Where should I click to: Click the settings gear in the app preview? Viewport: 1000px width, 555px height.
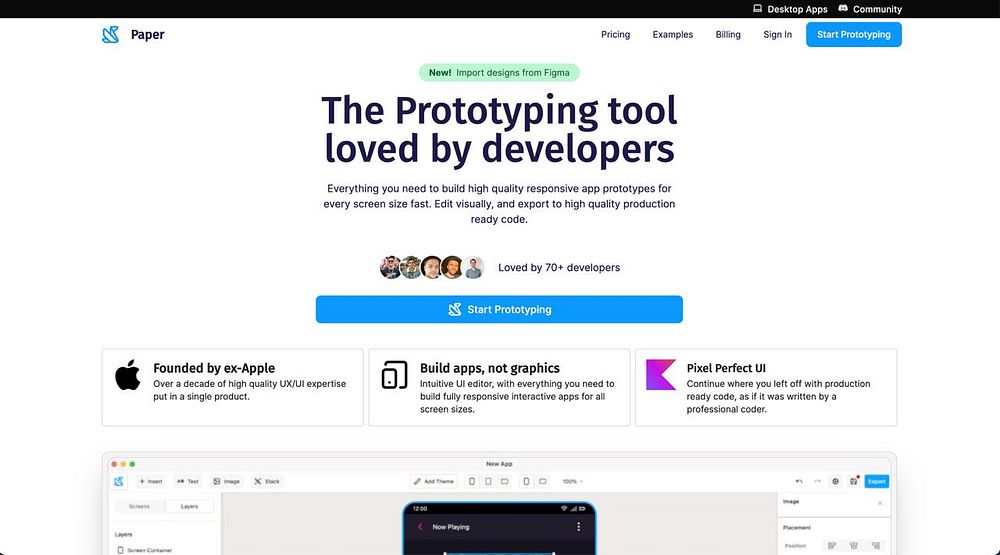pos(835,482)
